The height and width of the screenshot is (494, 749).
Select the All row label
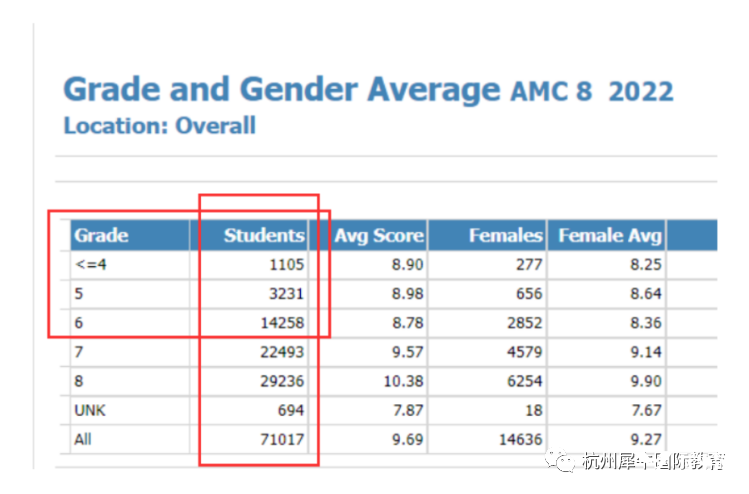pos(83,439)
